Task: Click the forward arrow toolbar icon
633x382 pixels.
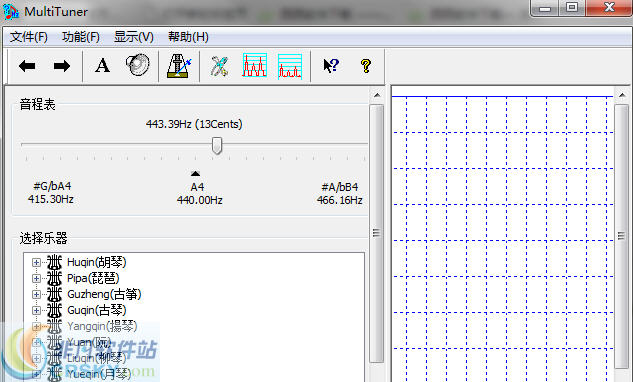Action: (x=61, y=65)
